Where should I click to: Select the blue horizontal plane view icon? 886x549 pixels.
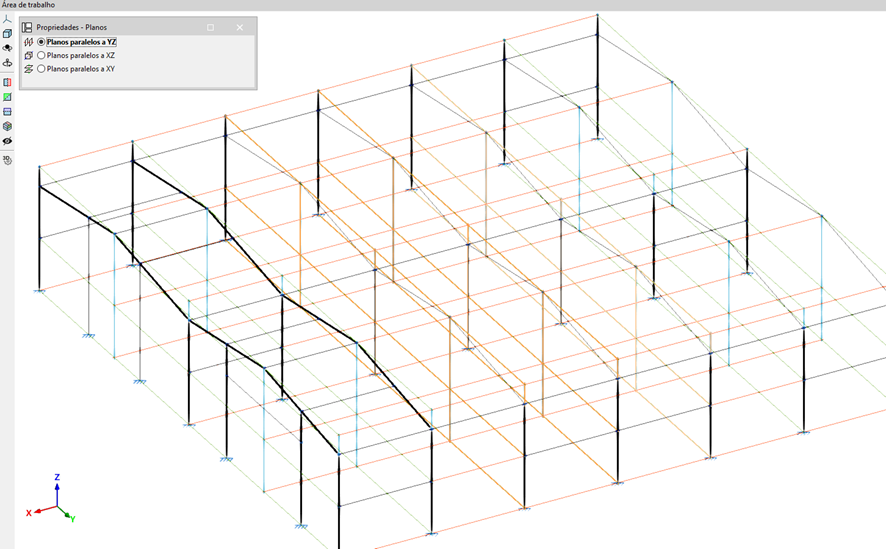click(7, 112)
